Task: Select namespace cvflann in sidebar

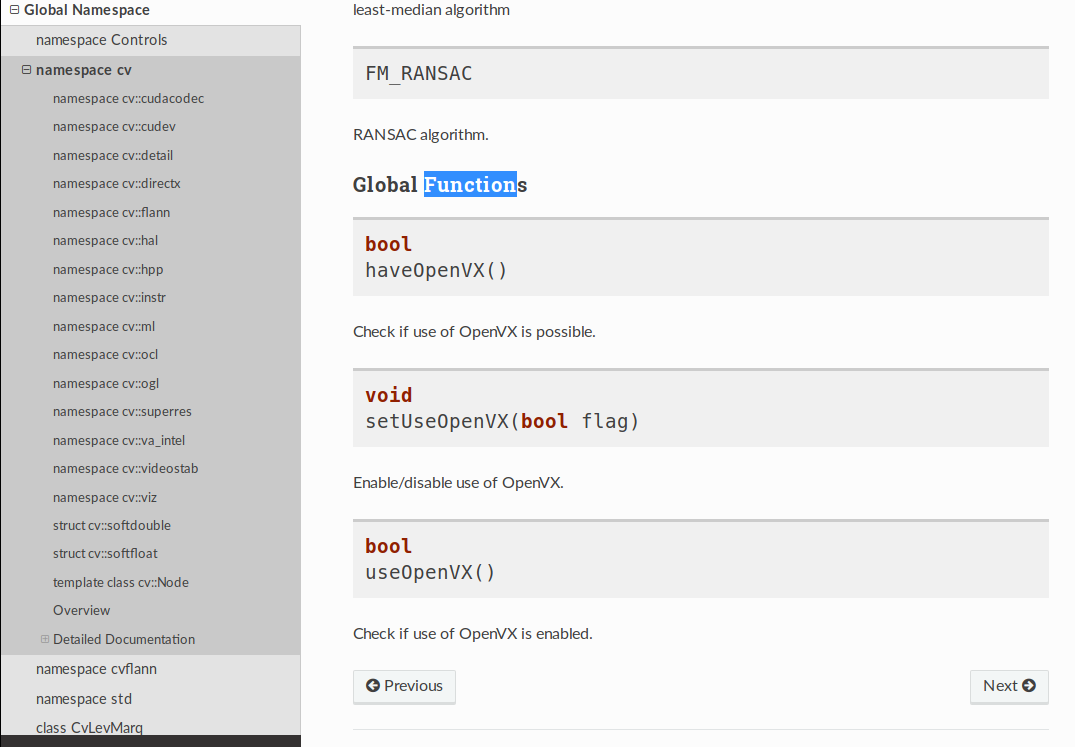Action: point(96,669)
